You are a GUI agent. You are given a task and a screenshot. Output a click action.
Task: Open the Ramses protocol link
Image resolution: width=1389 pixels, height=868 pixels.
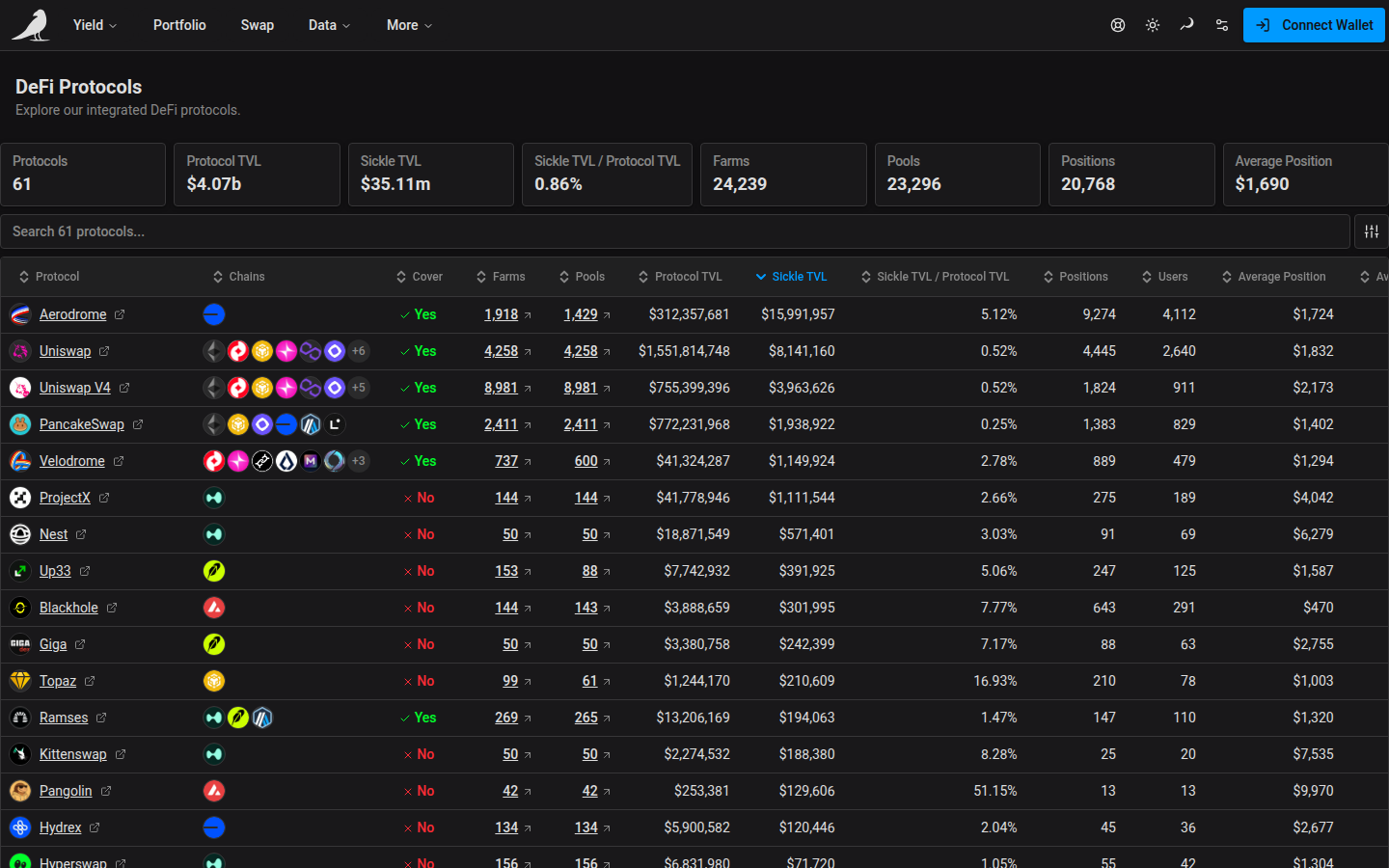tap(64, 718)
